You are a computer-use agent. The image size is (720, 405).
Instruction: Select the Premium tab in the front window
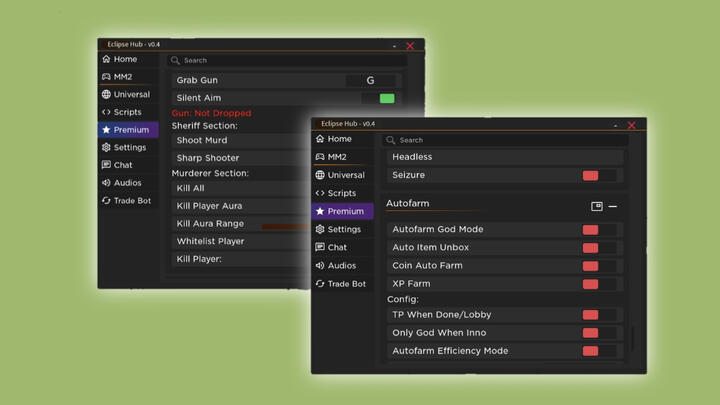(342, 211)
